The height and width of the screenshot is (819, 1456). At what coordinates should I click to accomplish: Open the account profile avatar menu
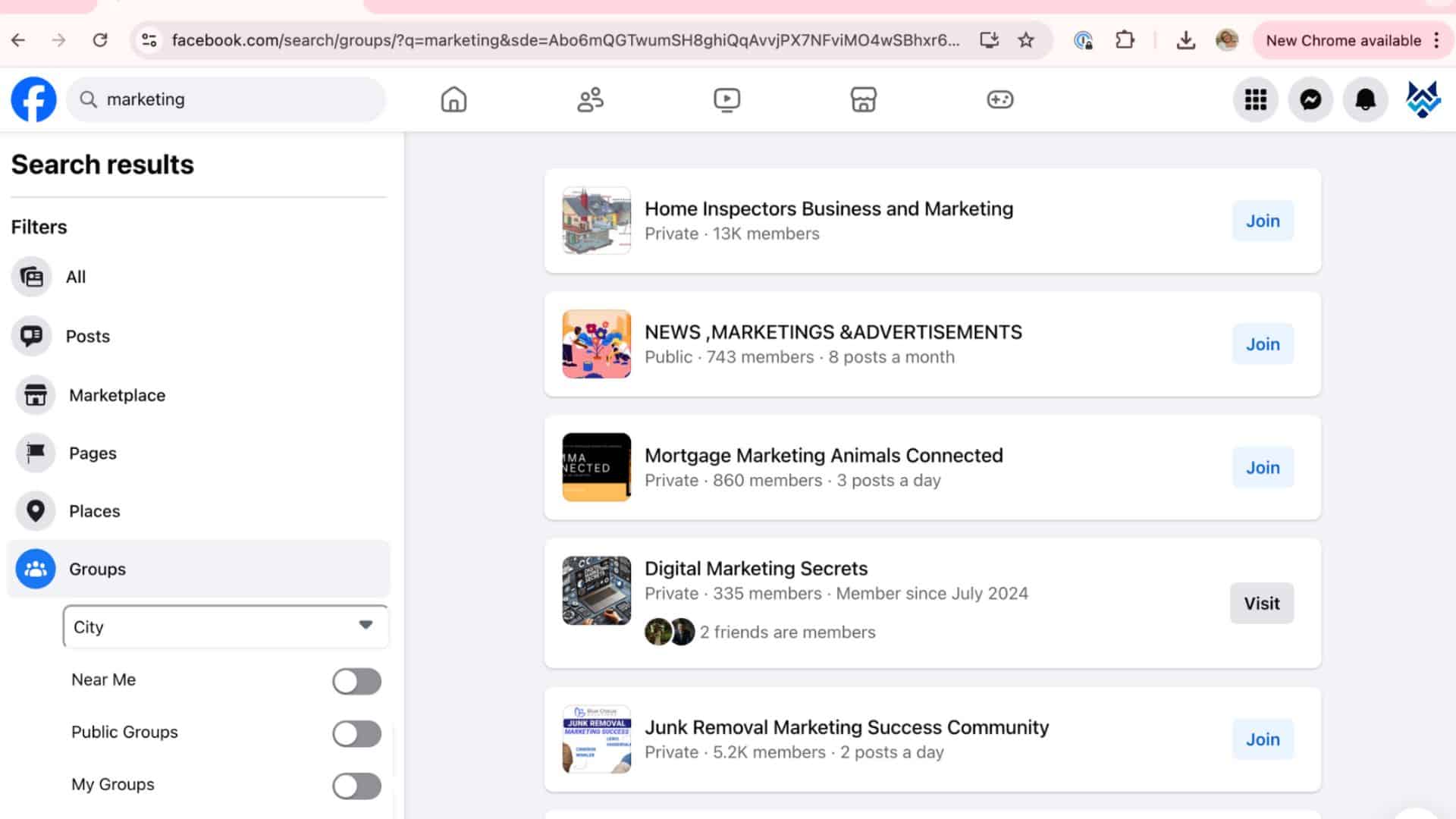coord(1423,99)
